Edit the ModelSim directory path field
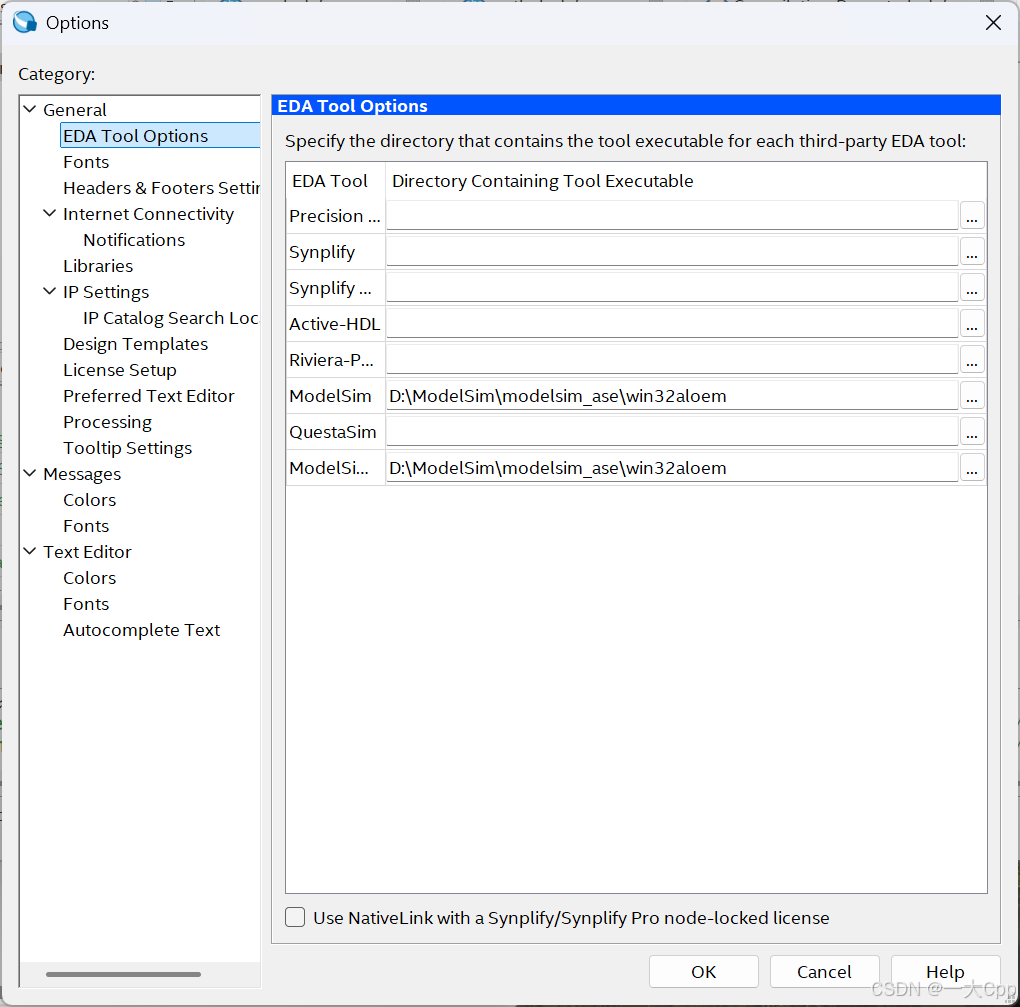 tap(672, 396)
